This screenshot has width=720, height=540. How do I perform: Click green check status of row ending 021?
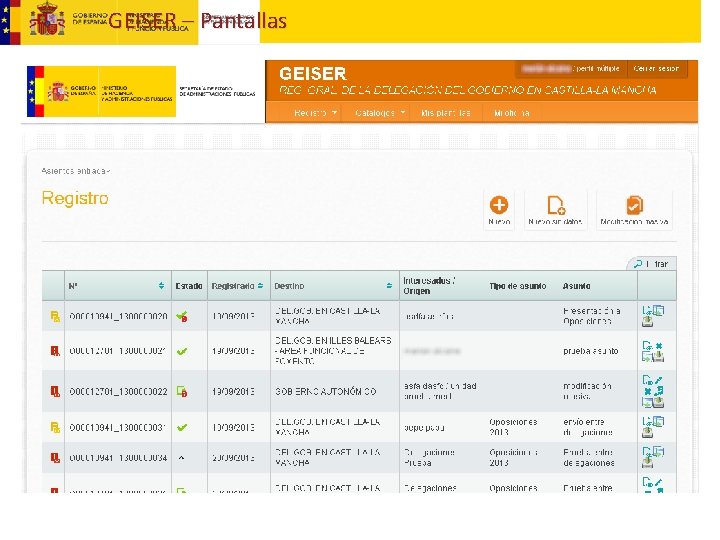coord(182,351)
